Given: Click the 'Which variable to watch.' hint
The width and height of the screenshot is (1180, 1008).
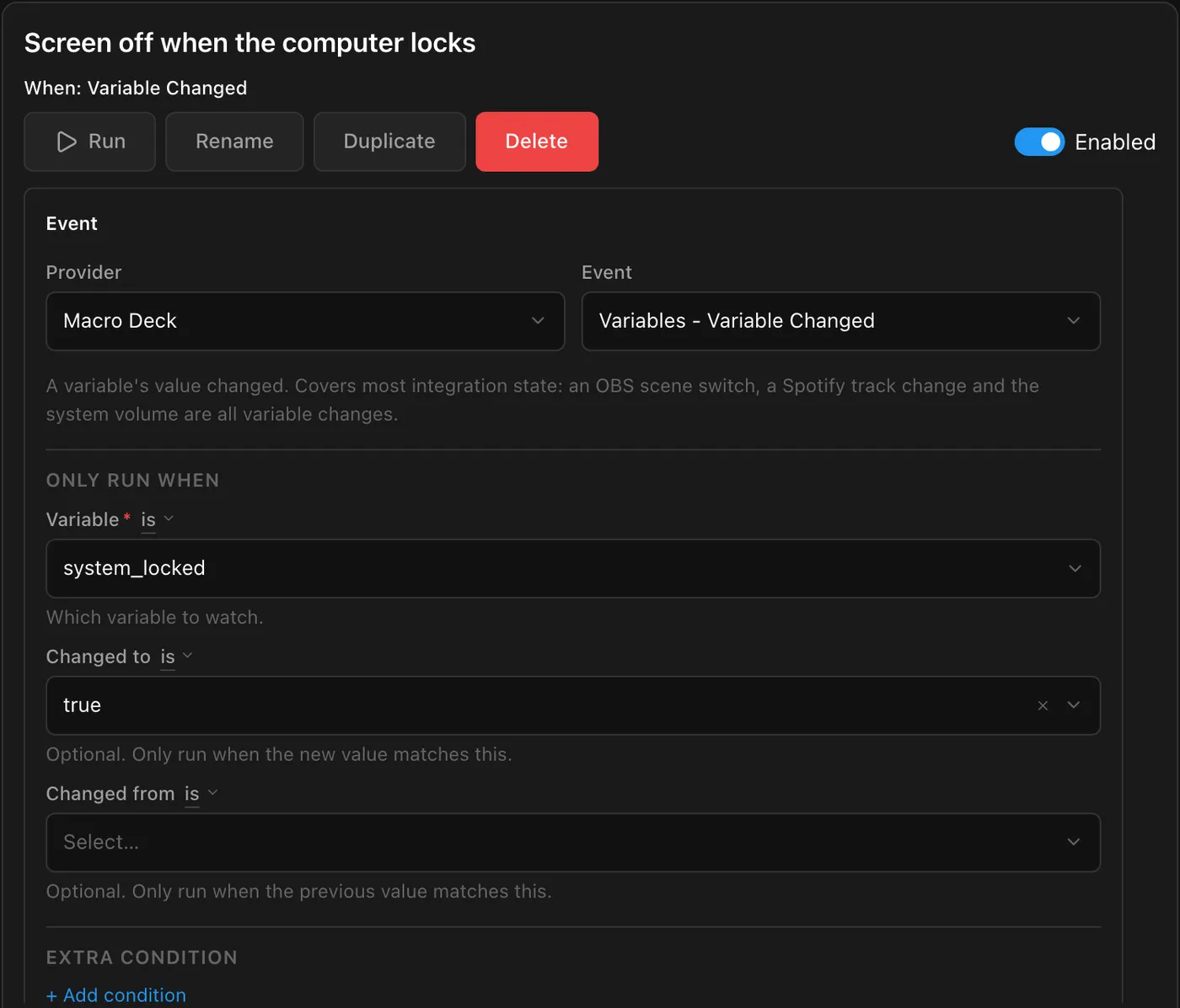Looking at the screenshot, I should pyautogui.click(x=154, y=618).
